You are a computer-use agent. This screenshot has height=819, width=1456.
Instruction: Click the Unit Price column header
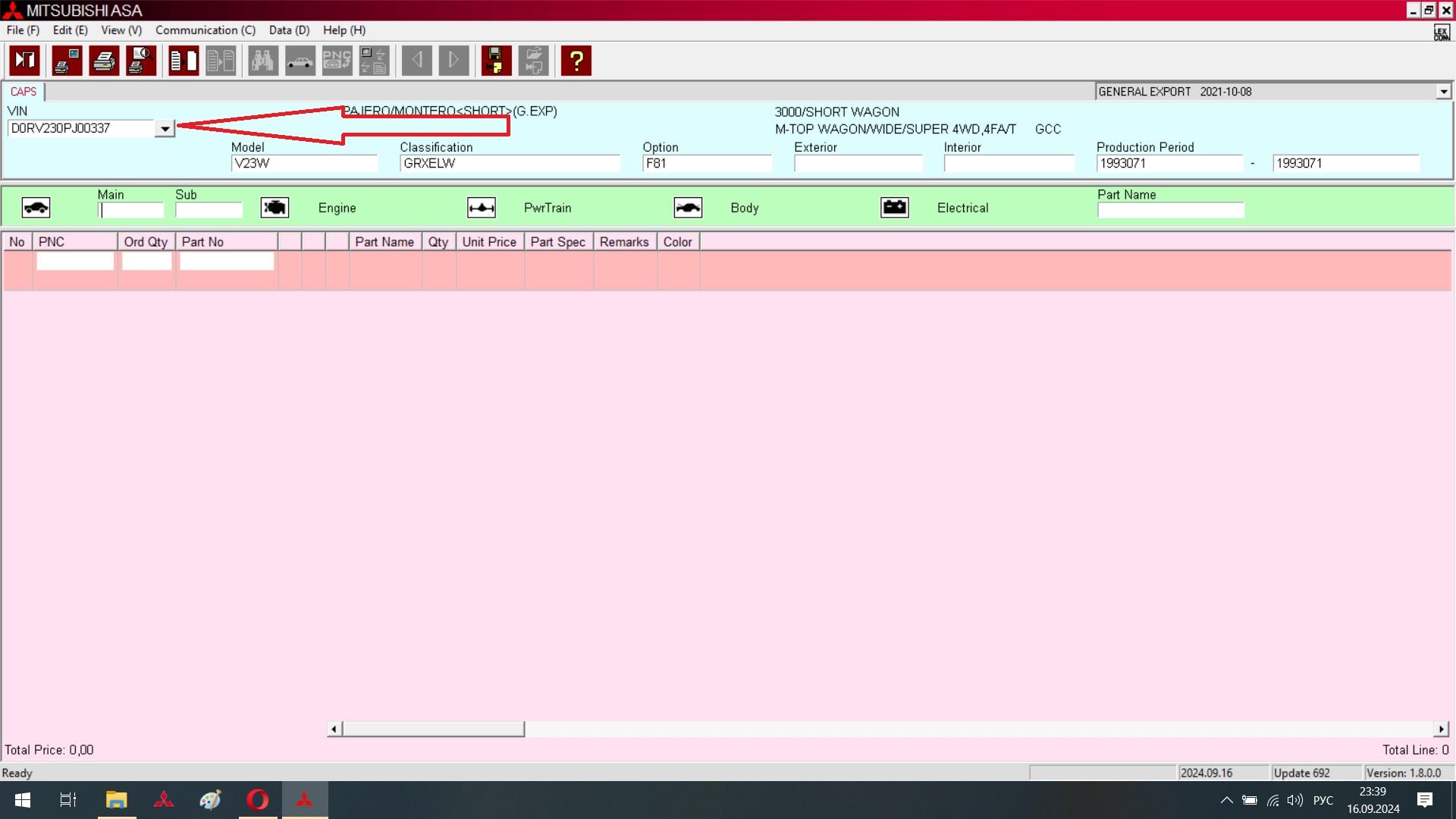[489, 242]
